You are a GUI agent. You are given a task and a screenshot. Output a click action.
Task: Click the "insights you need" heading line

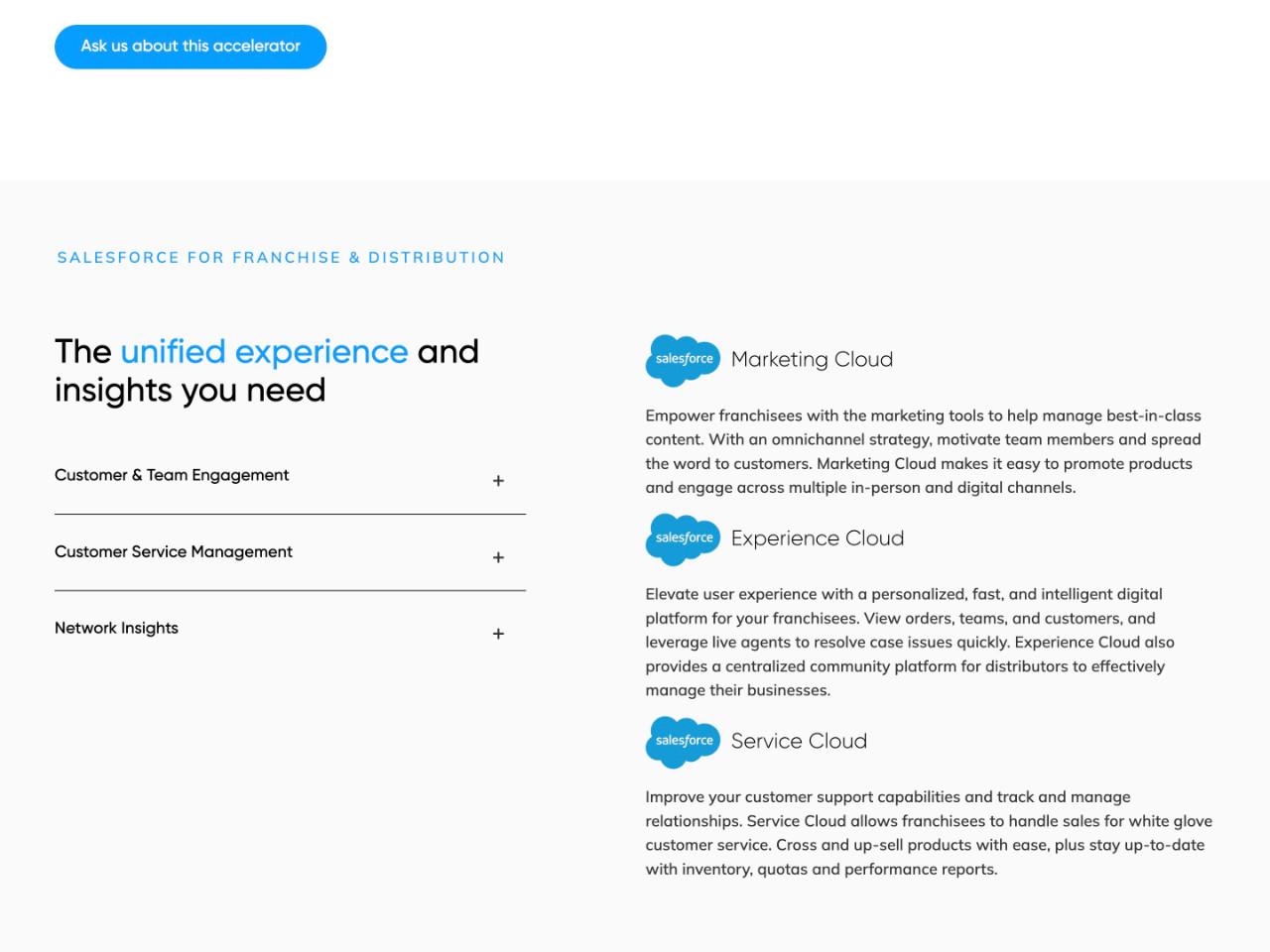pyautogui.click(x=190, y=391)
